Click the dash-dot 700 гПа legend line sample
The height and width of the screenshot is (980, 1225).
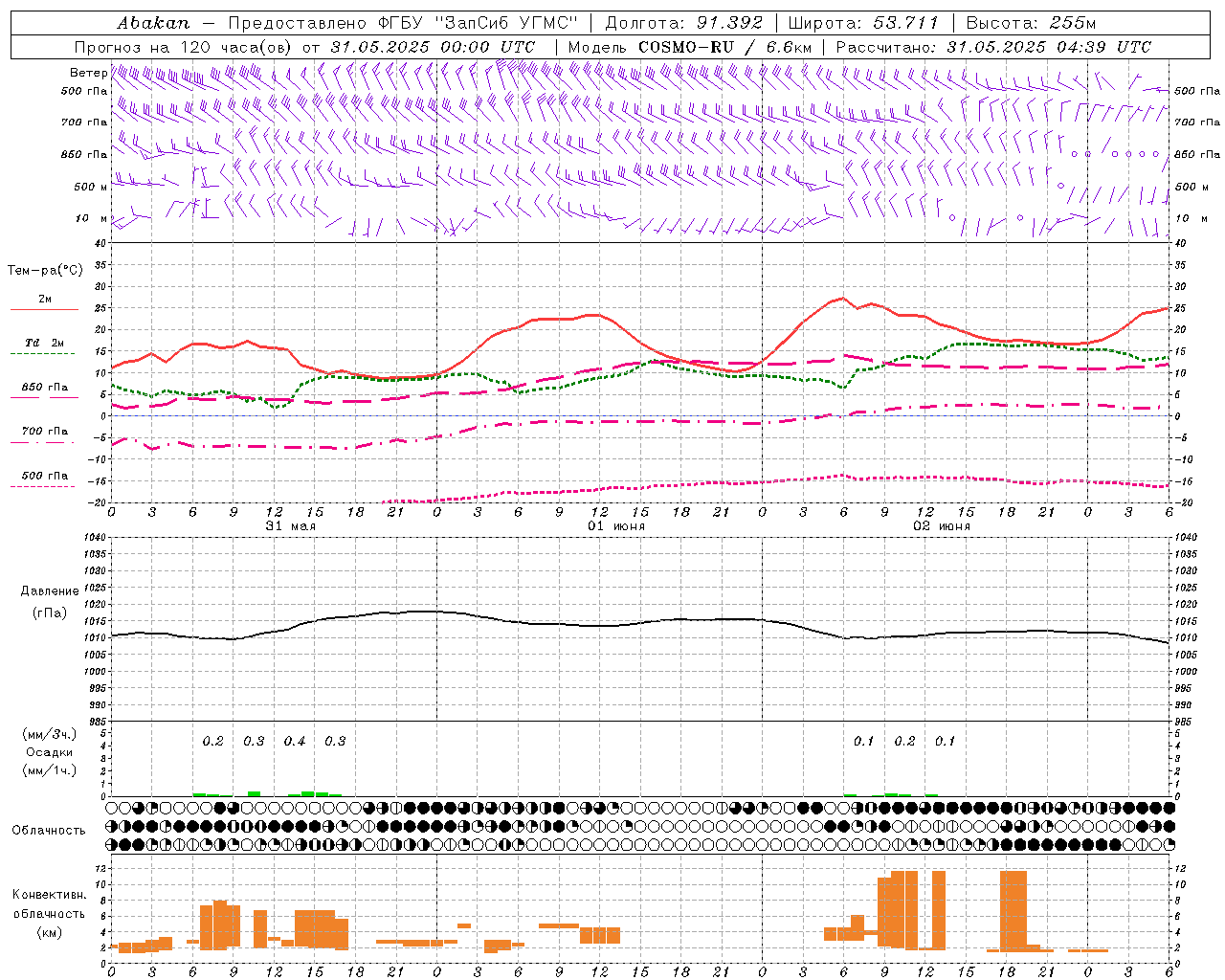(x=44, y=442)
